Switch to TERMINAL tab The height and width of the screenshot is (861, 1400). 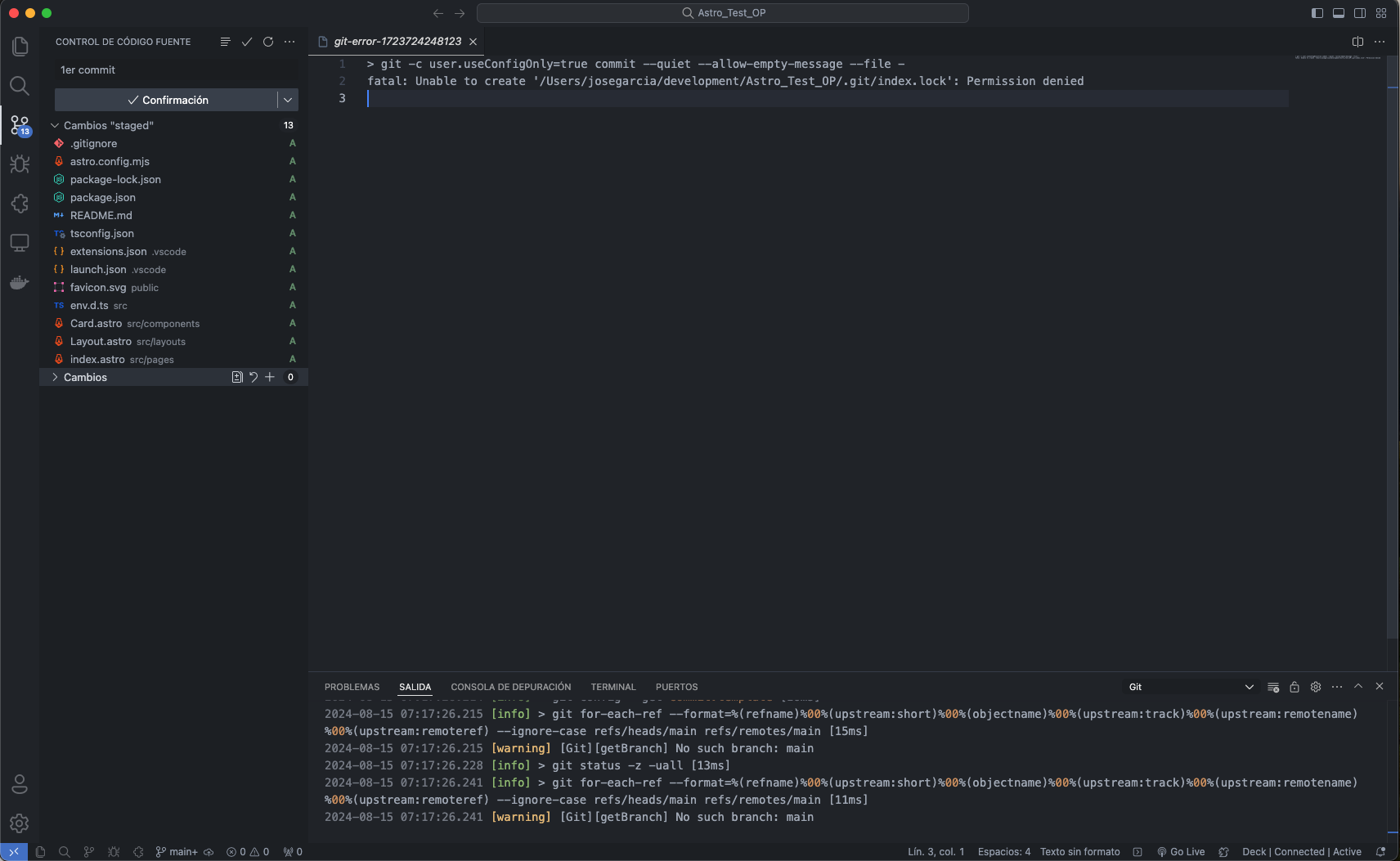point(613,687)
